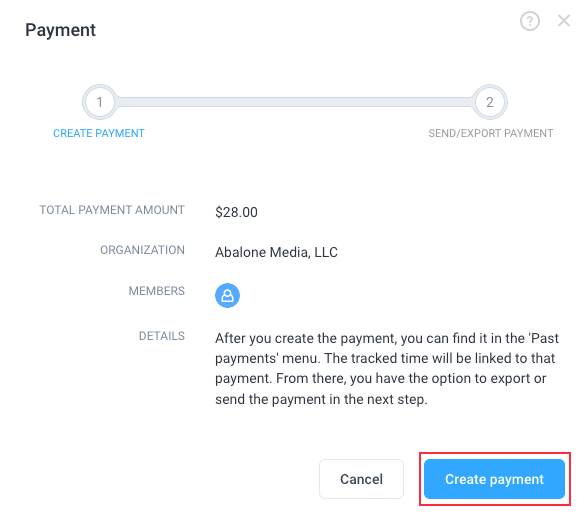
Task: Click the TOTAL PAYMENT AMOUNT label
Action: pos(112,210)
